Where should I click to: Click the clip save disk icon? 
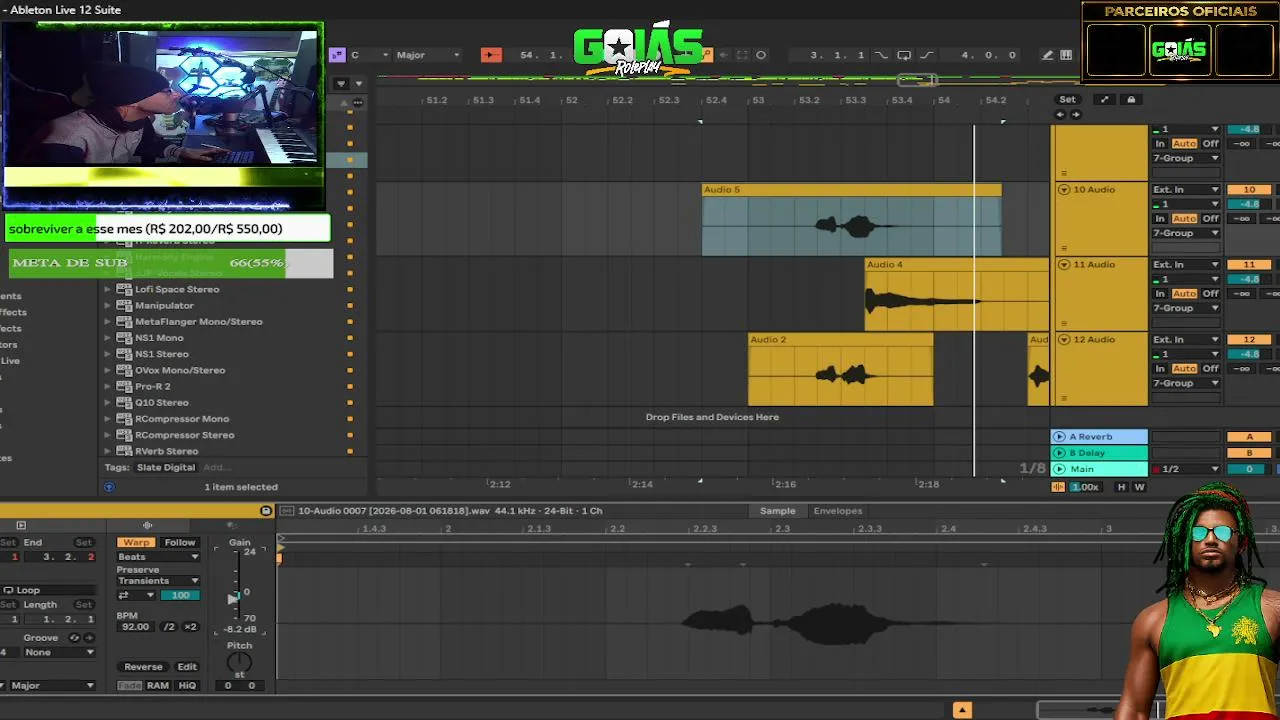tap(266, 511)
